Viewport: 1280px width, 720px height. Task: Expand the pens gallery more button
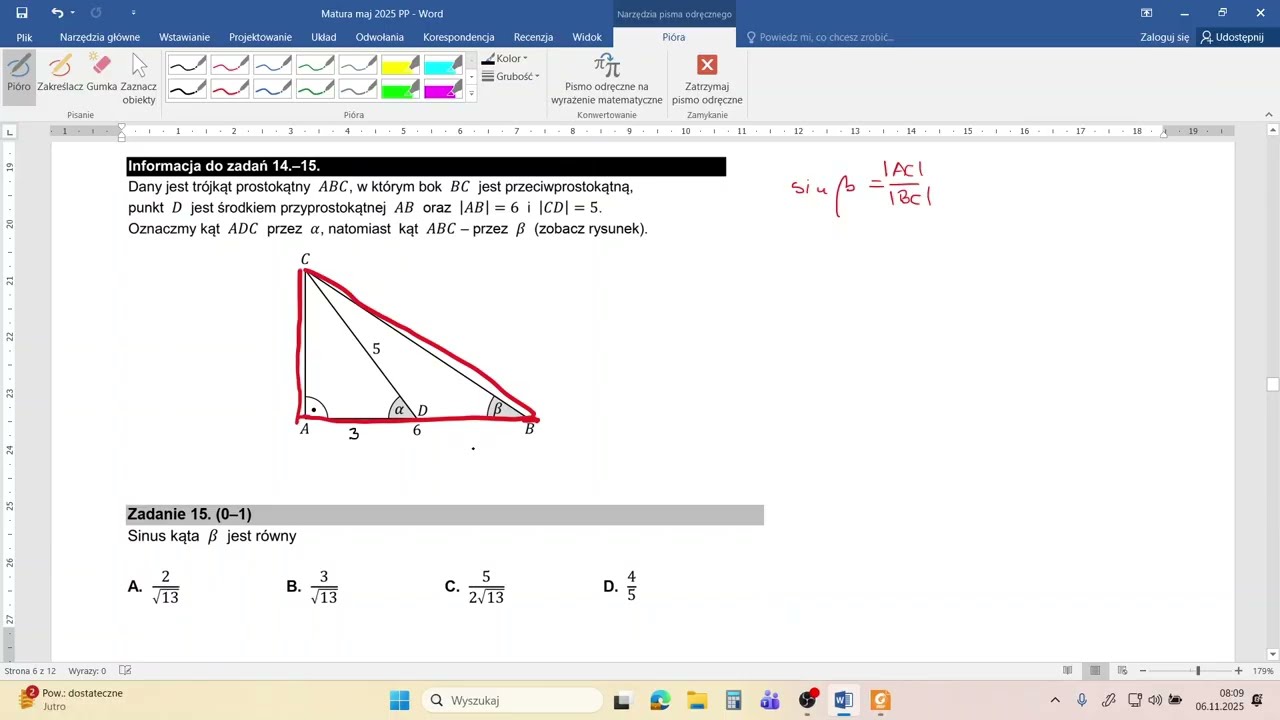[471, 94]
